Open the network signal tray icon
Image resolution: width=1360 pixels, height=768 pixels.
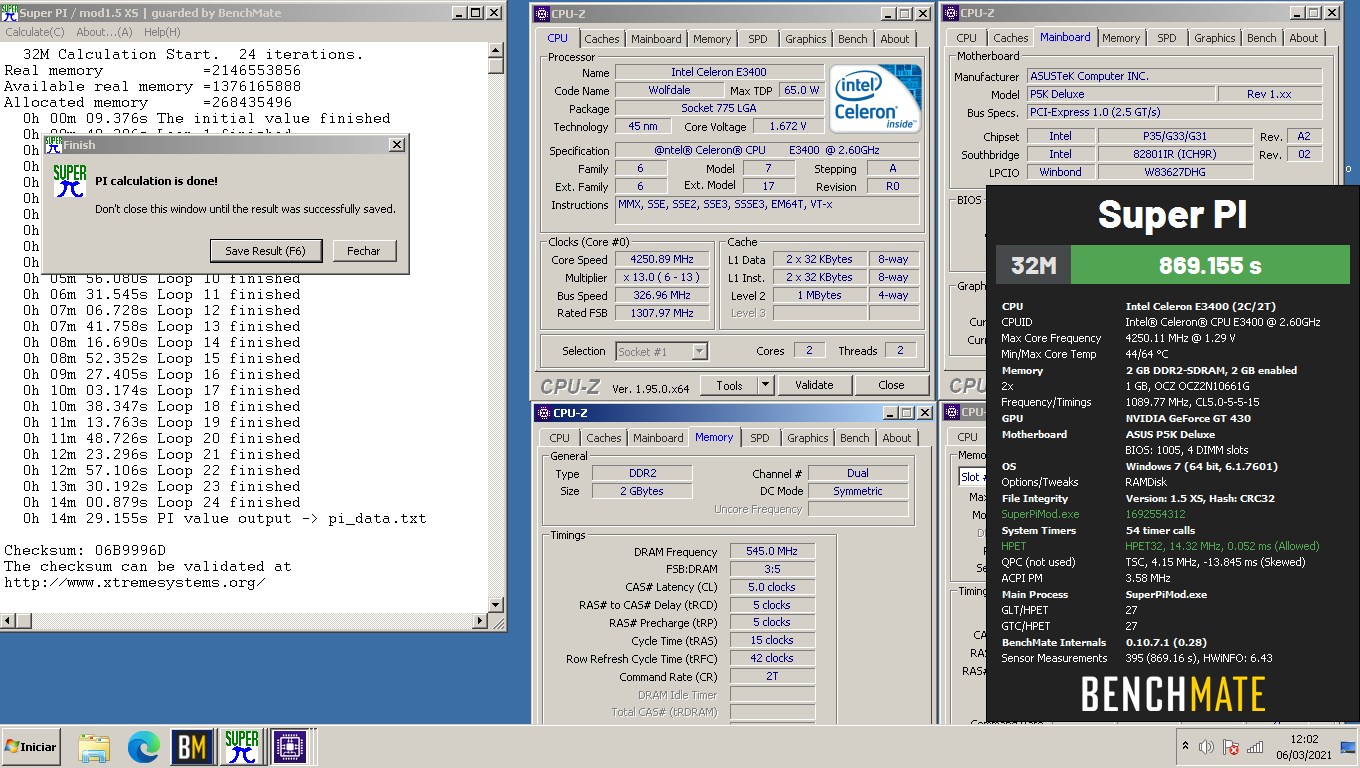click(x=1255, y=747)
